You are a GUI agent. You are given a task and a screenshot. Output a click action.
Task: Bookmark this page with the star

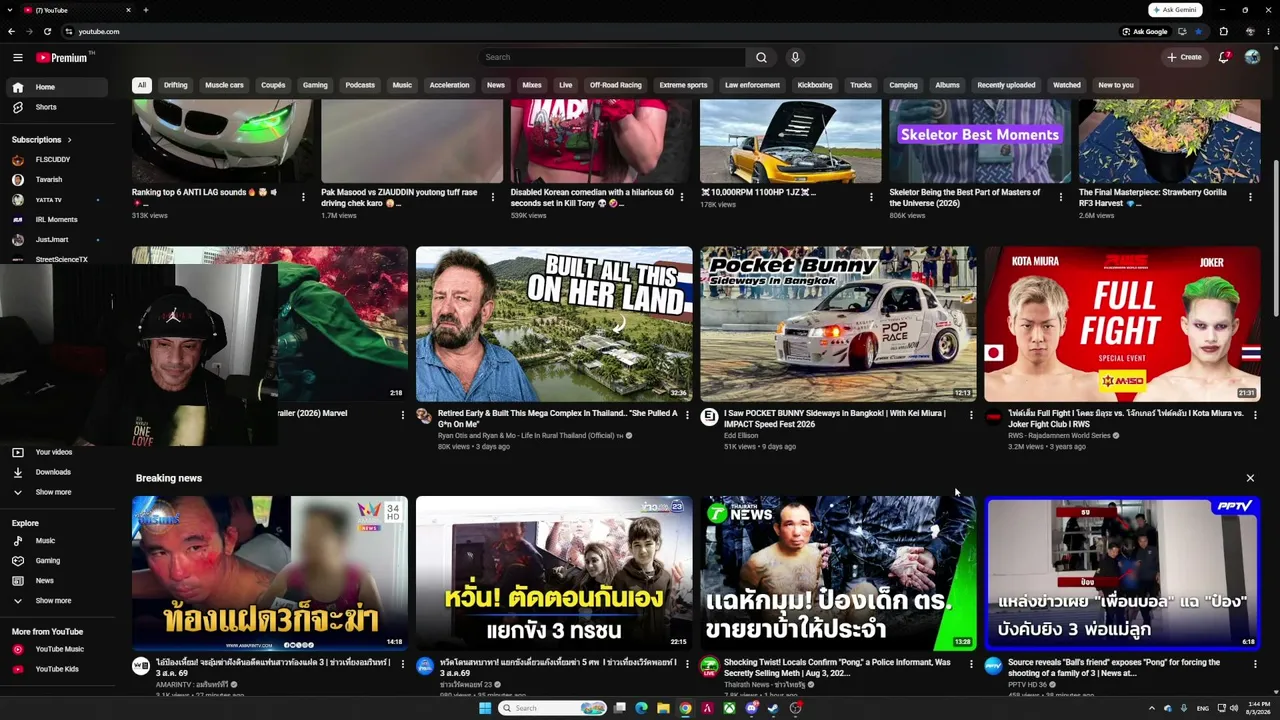click(1198, 31)
